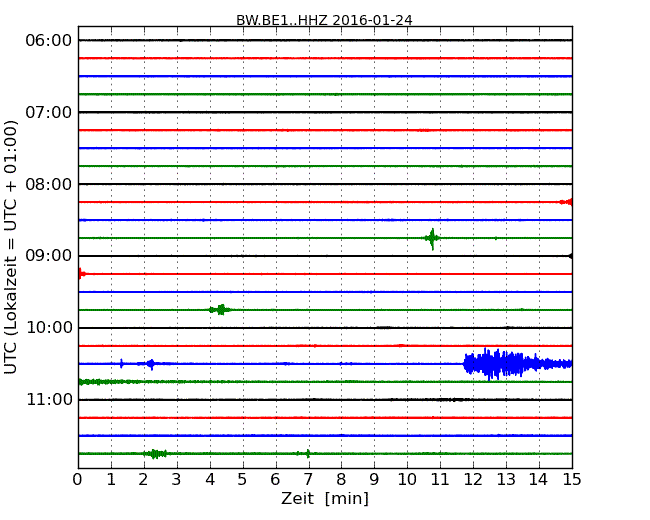The height and width of the screenshot is (520, 650).
Task: Click the red blip at start of 09:15 trace
Action: [x=82, y=274]
